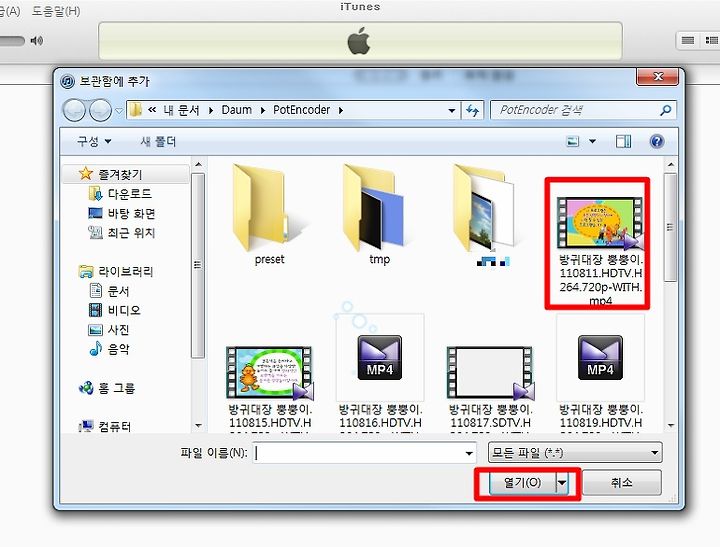
Task: Expand the arrow after PotEncoder breadcrumb
Action: click(x=341, y=110)
